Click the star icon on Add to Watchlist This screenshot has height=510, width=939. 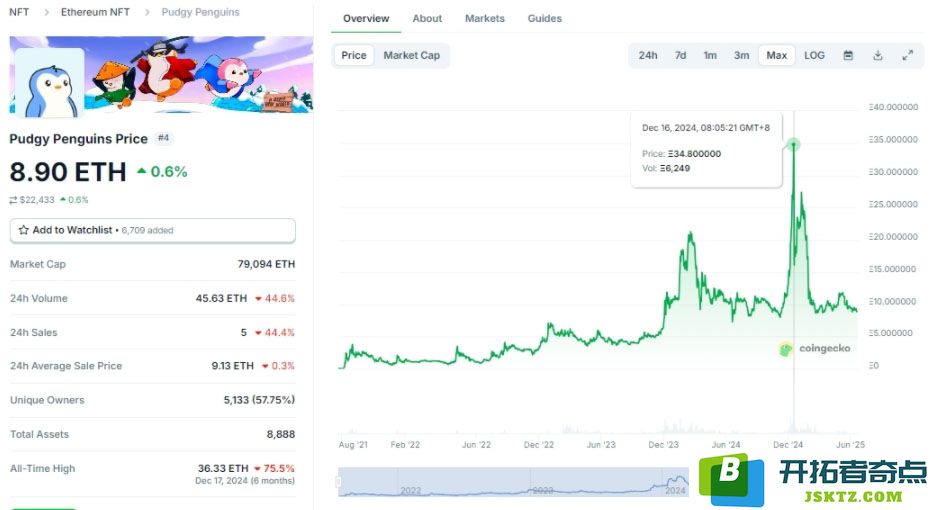pyautogui.click(x=23, y=230)
